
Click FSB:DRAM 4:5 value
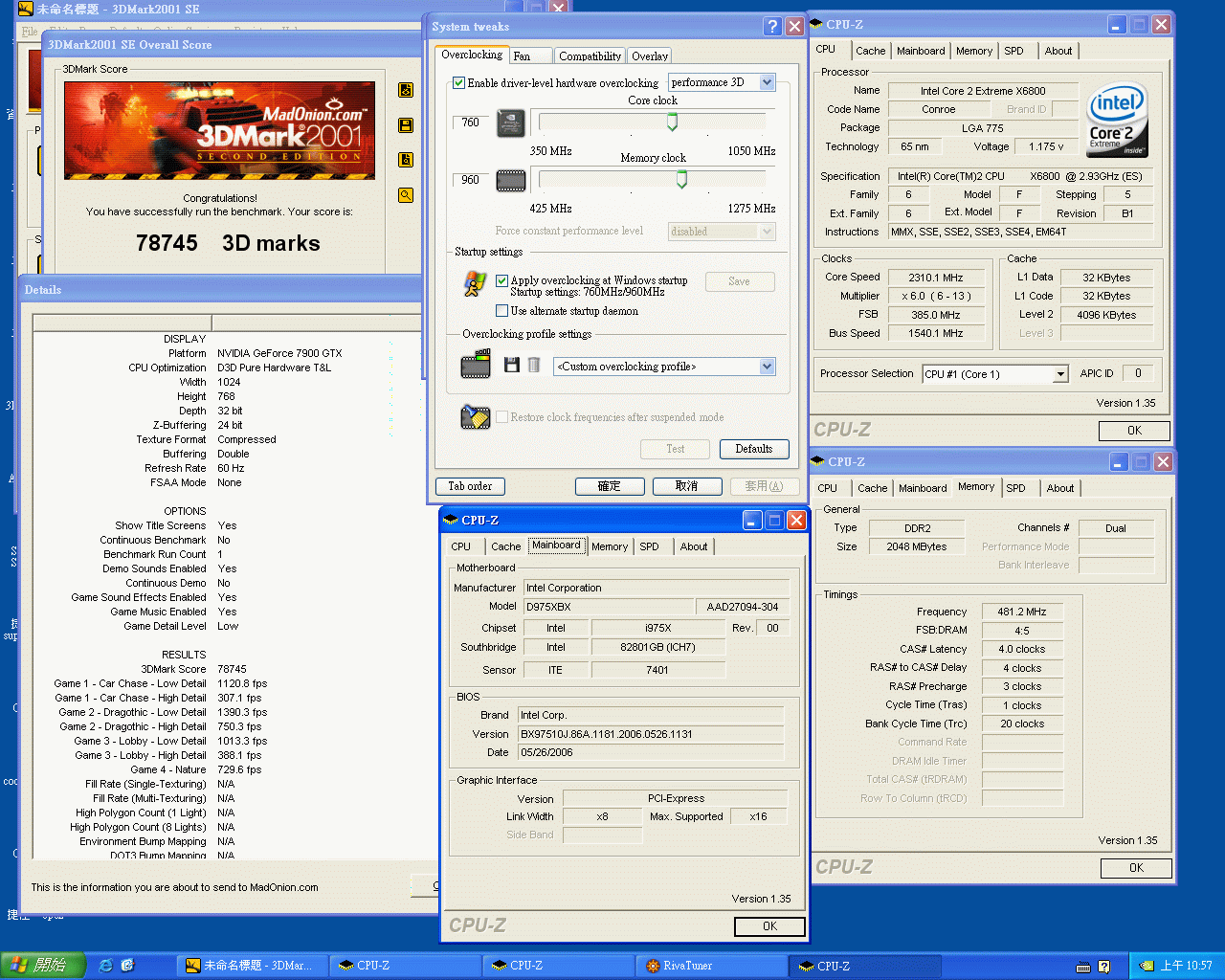(x=1022, y=631)
